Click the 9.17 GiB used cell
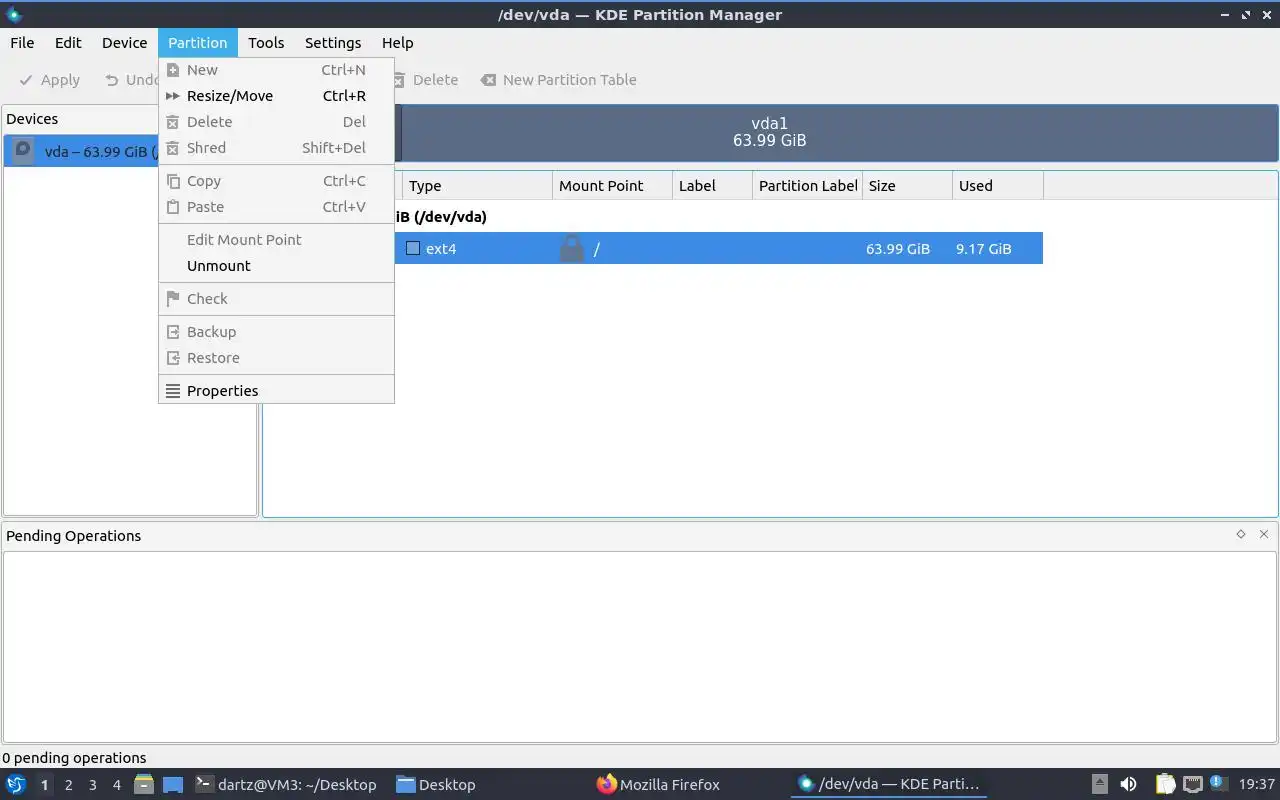Viewport: 1280px width, 800px height. [x=983, y=249]
